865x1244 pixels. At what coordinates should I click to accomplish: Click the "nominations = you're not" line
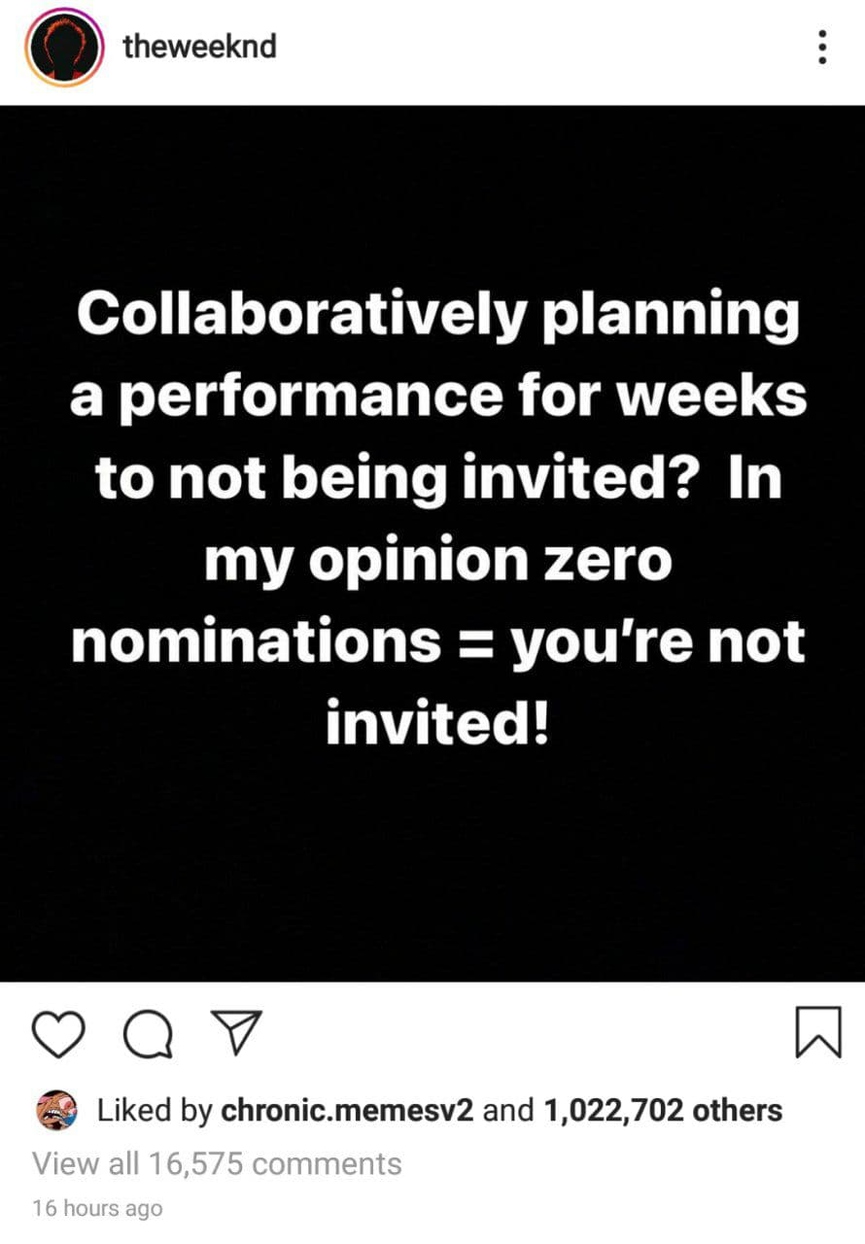(x=438, y=641)
